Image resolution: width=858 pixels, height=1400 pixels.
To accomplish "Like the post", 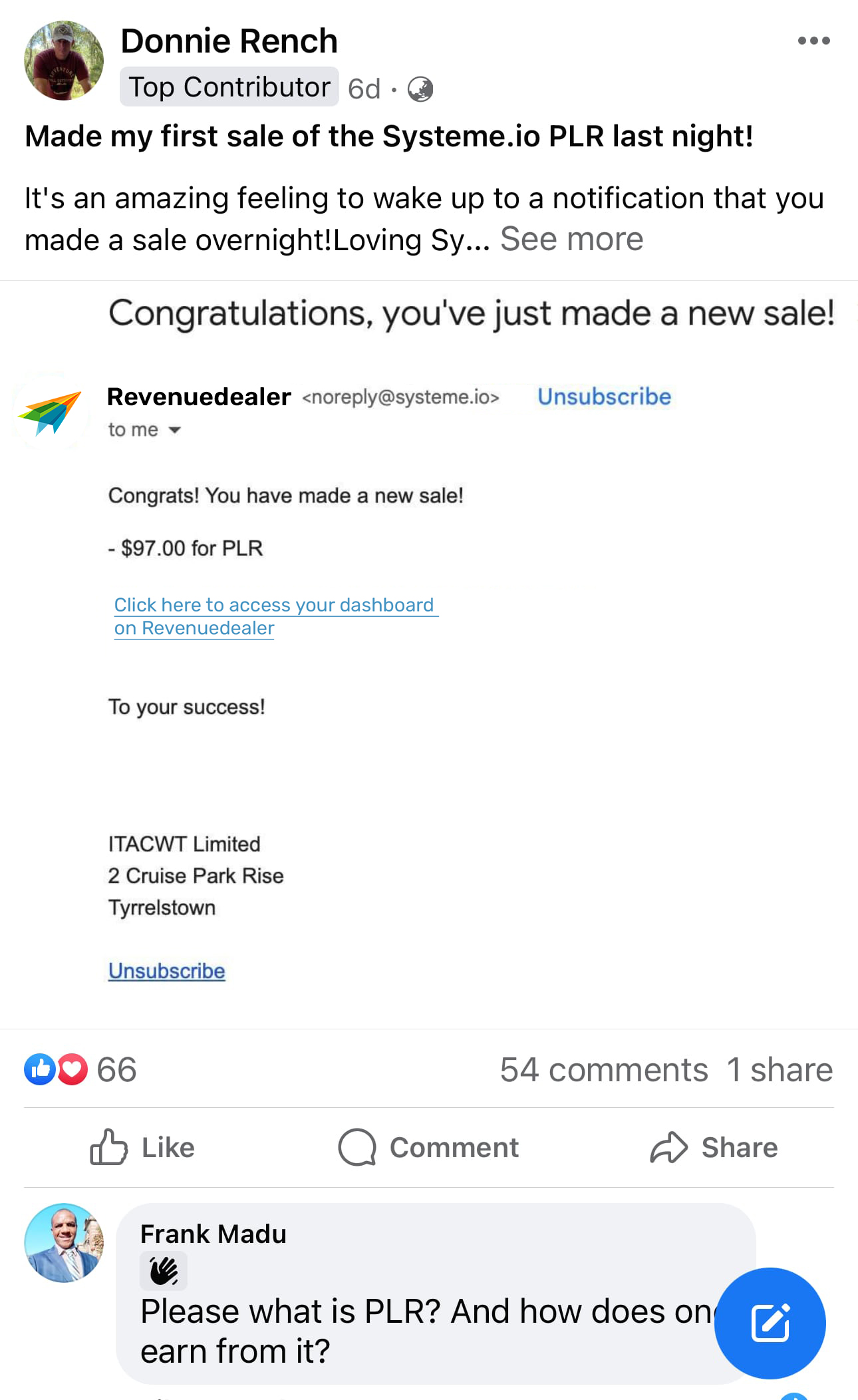I will click(x=142, y=1147).
